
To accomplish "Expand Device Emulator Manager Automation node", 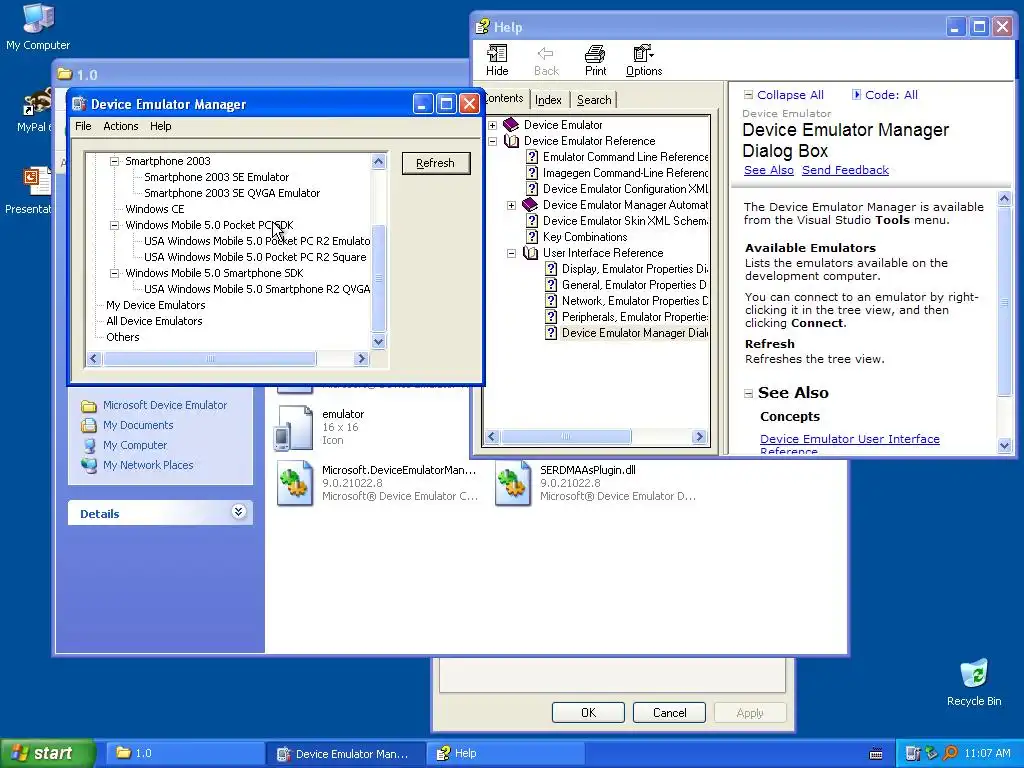I will 511,205.
